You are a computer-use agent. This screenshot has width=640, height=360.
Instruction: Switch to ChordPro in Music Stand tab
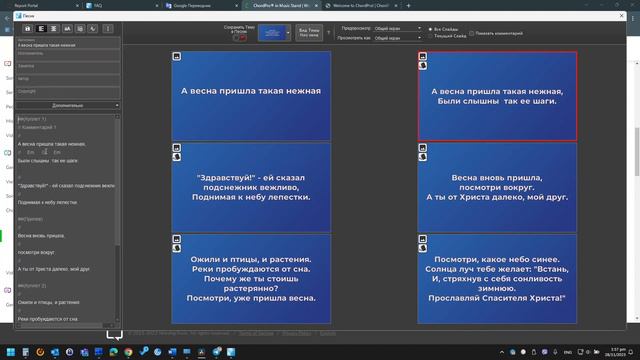click(x=281, y=6)
